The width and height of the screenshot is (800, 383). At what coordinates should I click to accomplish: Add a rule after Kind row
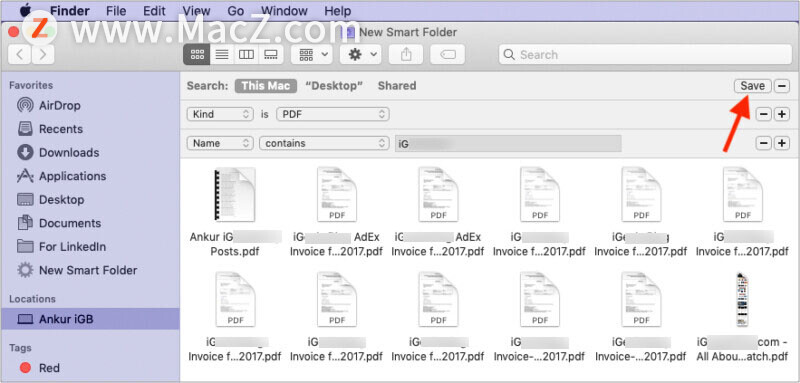point(782,114)
